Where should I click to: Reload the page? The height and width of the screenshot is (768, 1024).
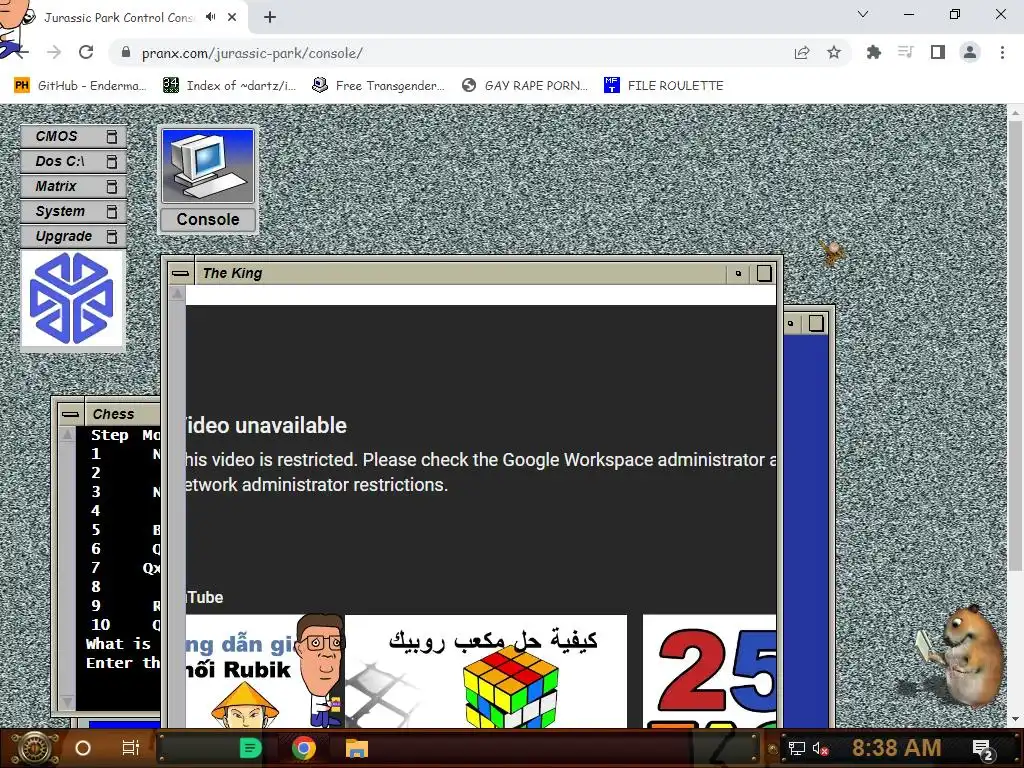(x=86, y=53)
